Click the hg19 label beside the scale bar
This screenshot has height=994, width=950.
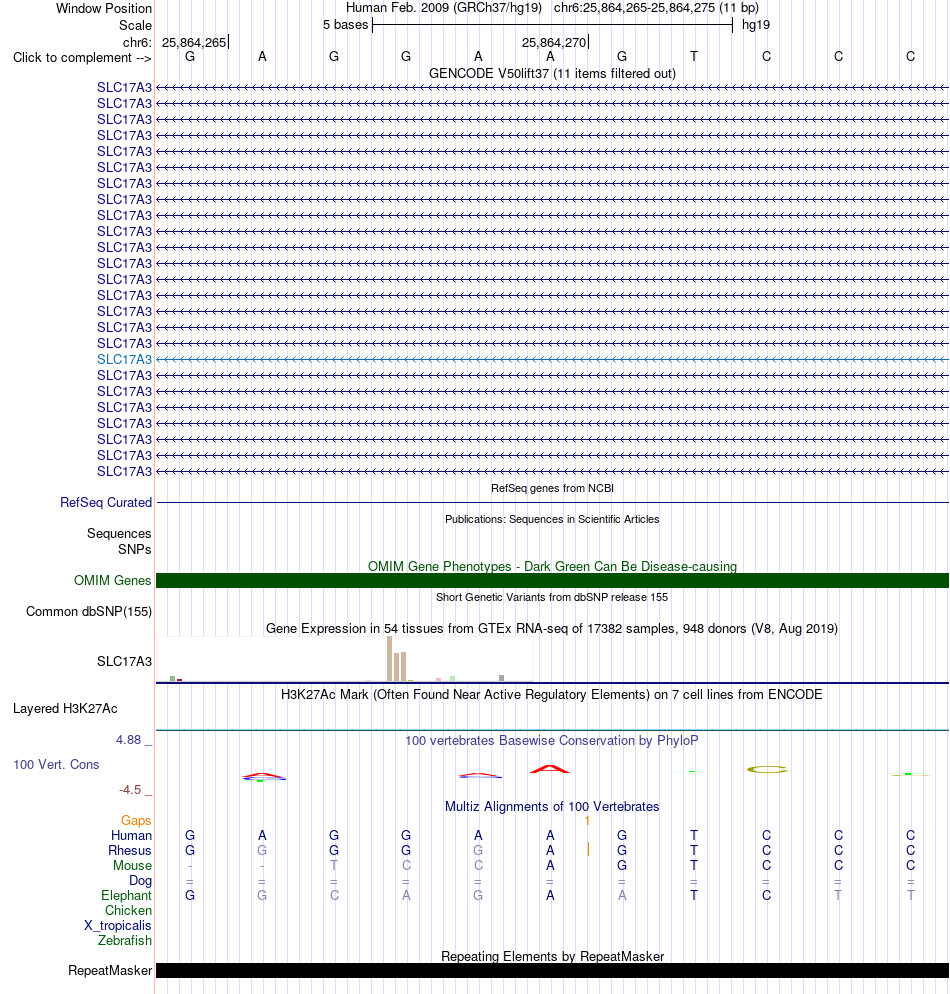[756, 25]
